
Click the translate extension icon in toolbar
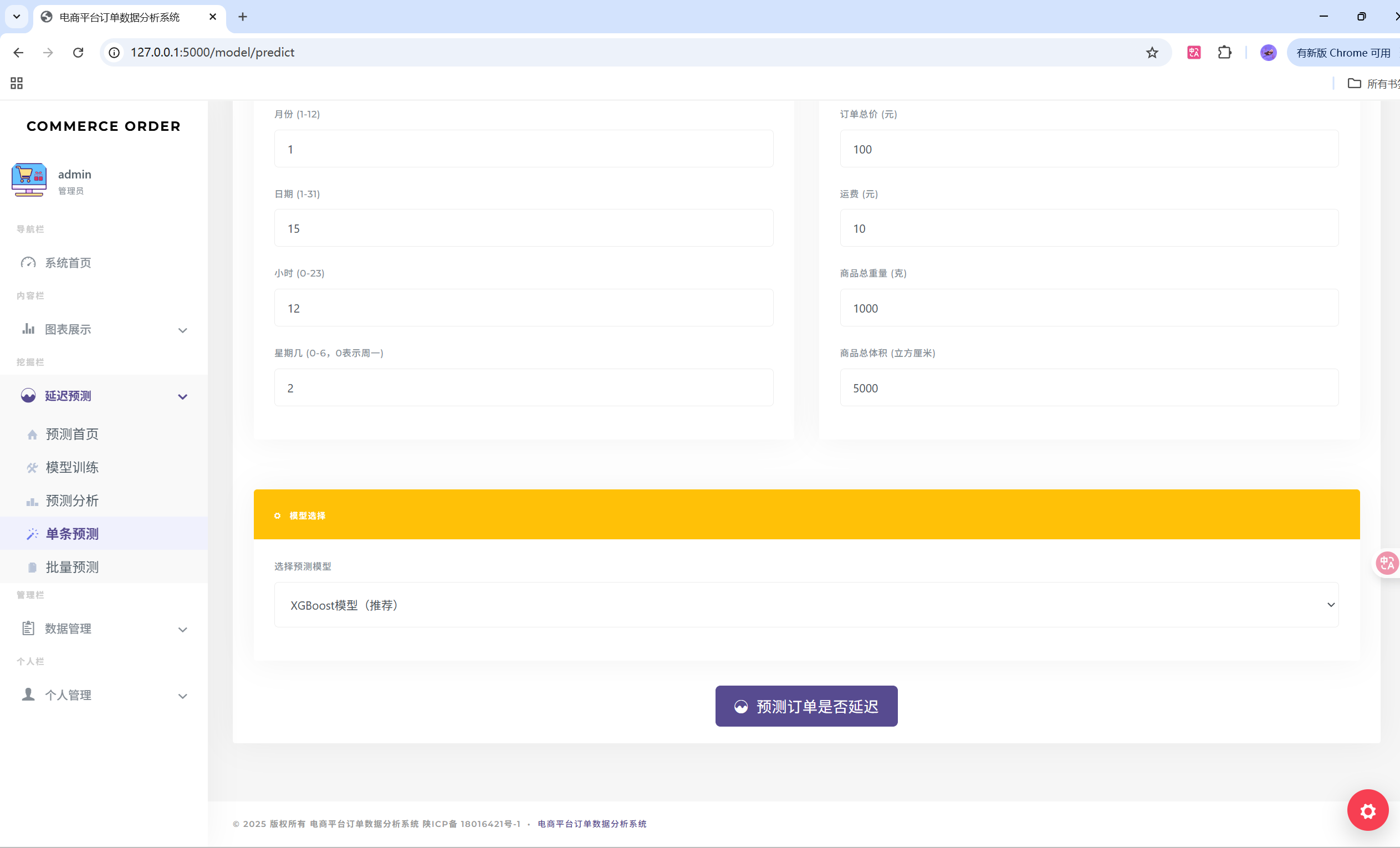[1194, 53]
